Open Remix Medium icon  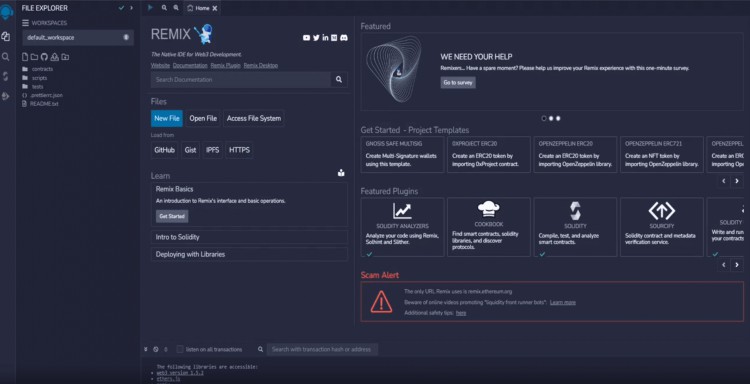click(334, 38)
